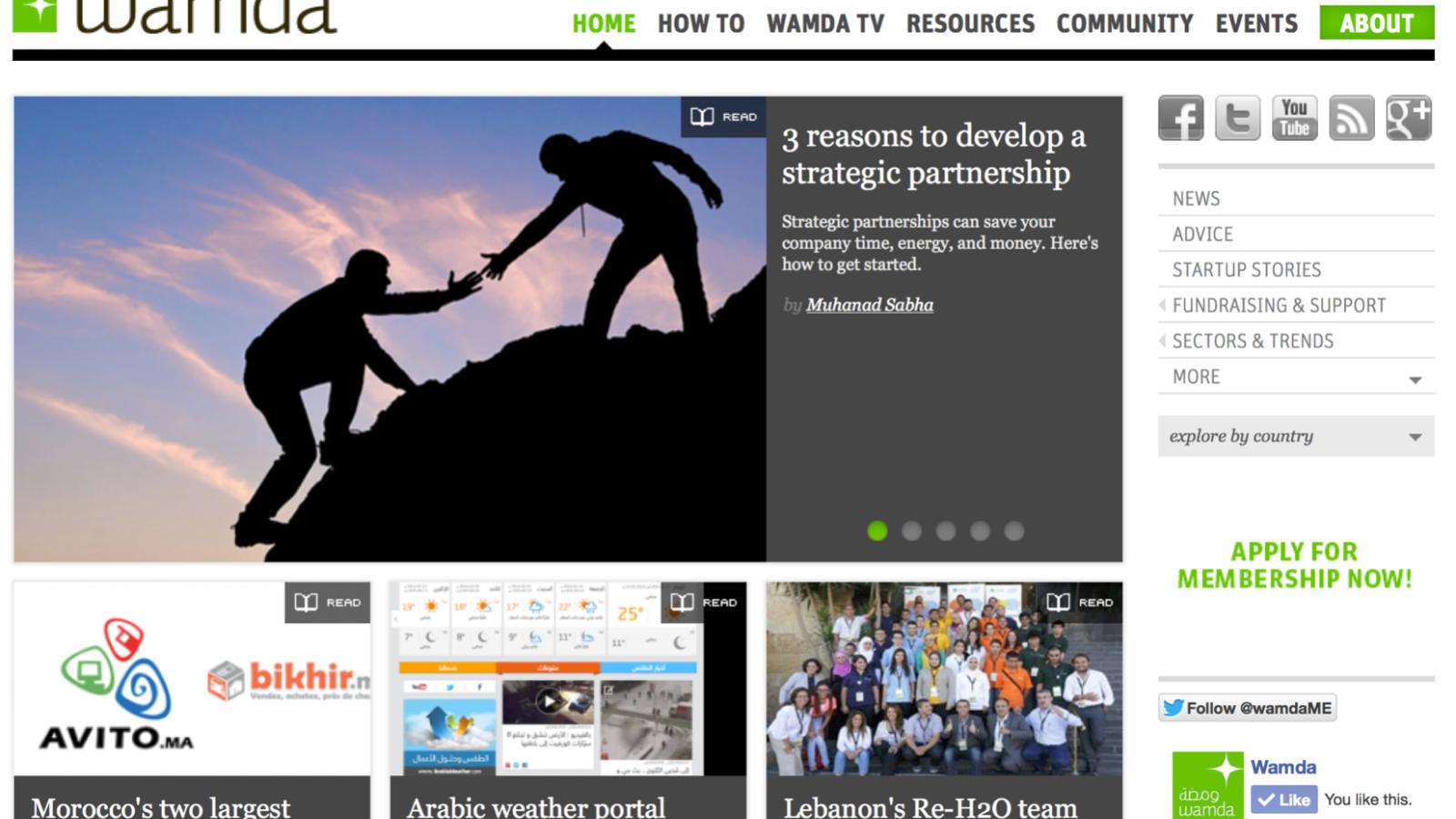Select the fourth carousel dot

980,531
